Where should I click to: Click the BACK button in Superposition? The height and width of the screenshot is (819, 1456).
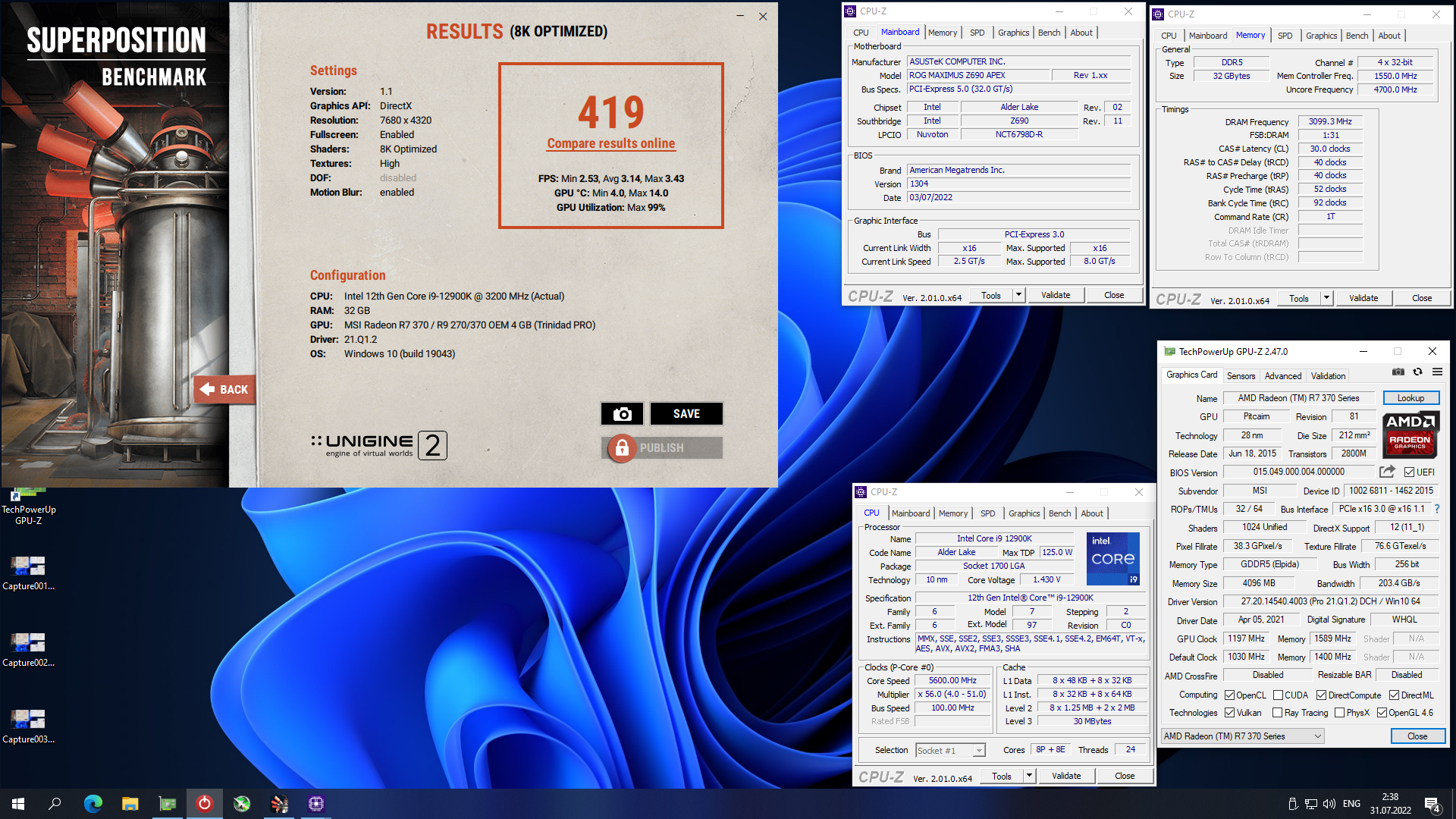pyautogui.click(x=224, y=389)
